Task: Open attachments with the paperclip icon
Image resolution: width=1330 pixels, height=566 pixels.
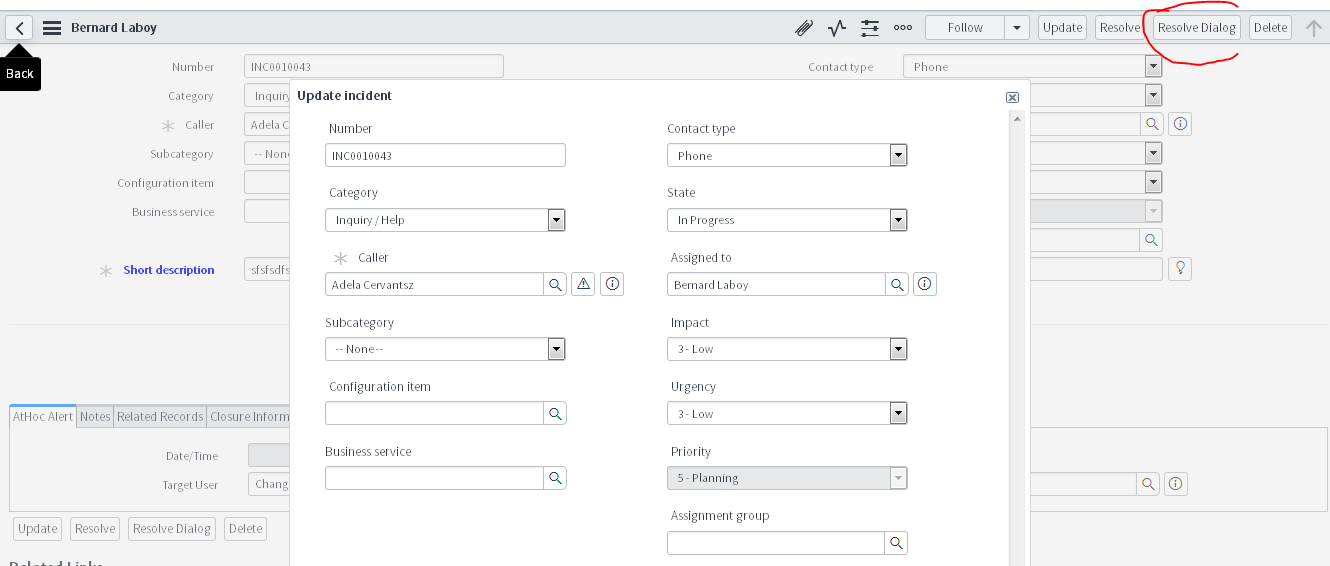Action: [x=804, y=28]
